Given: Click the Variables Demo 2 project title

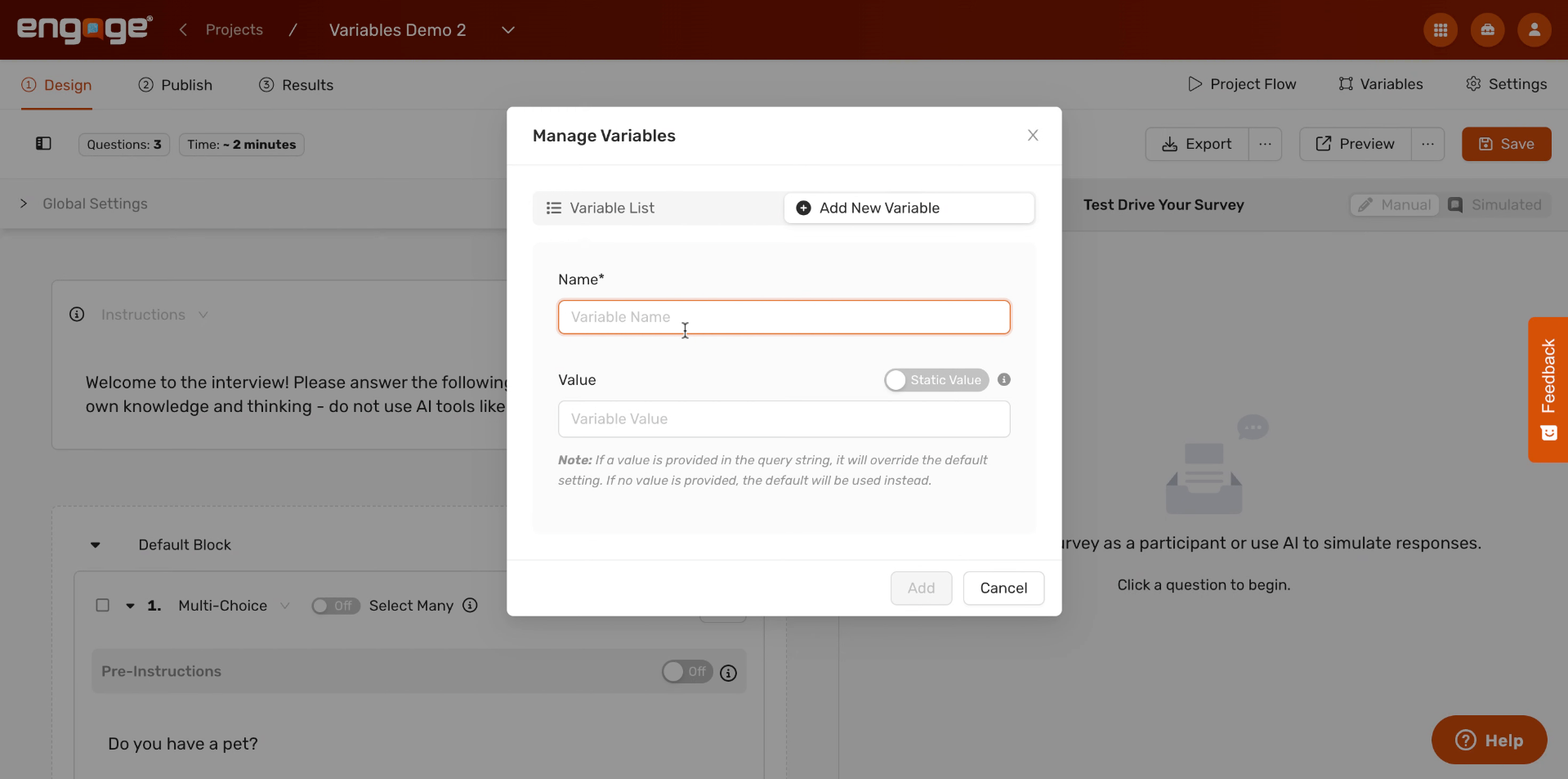Looking at the screenshot, I should [x=397, y=30].
